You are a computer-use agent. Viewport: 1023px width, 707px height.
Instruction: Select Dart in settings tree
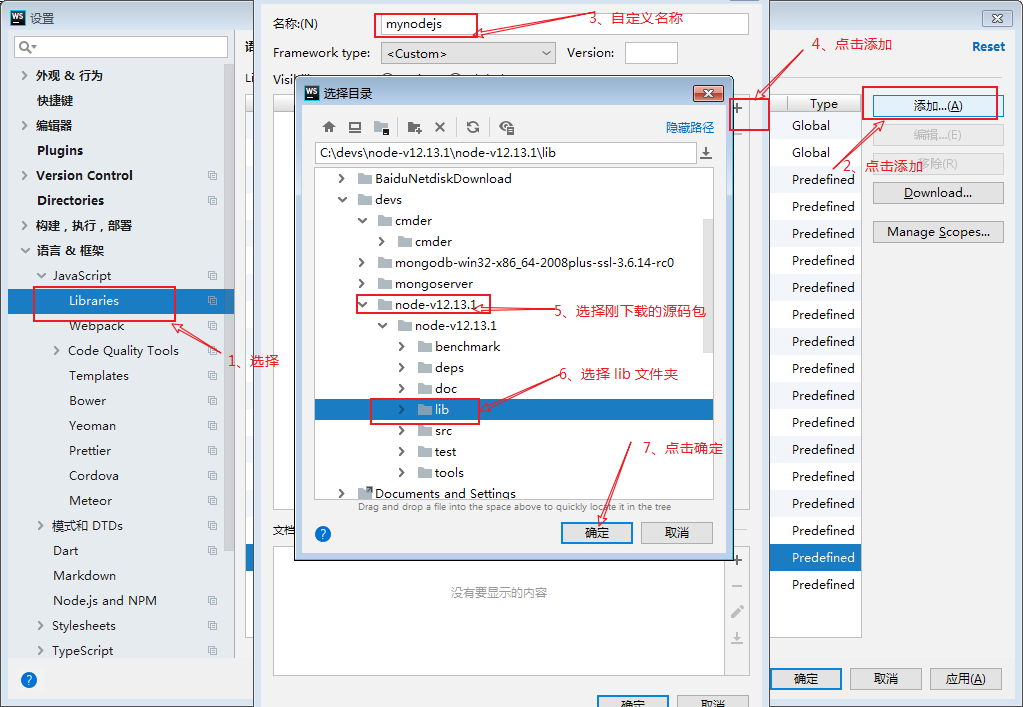pyautogui.click(x=65, y=550)
